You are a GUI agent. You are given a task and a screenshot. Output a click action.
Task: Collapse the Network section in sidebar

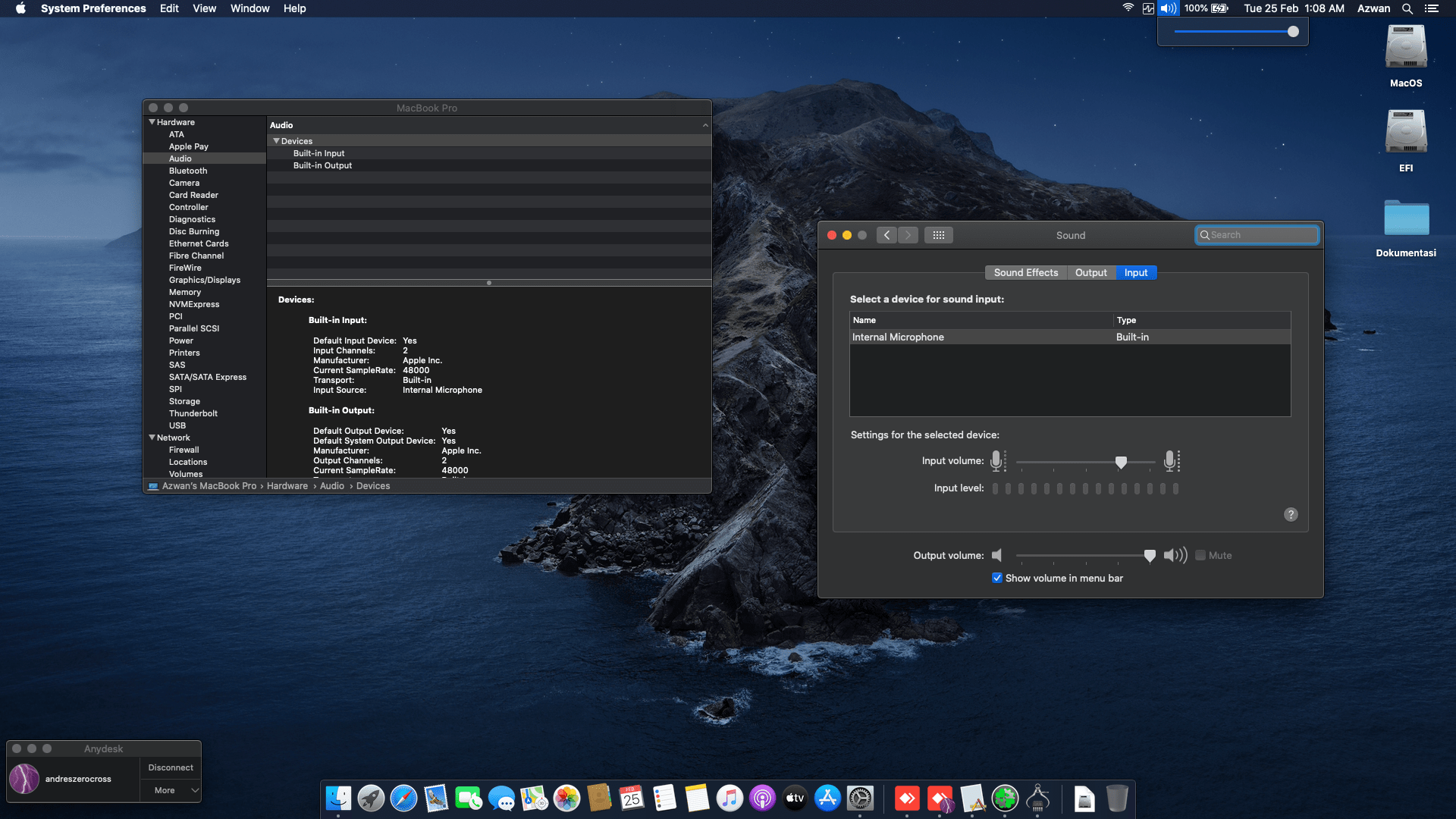(152, 438)
